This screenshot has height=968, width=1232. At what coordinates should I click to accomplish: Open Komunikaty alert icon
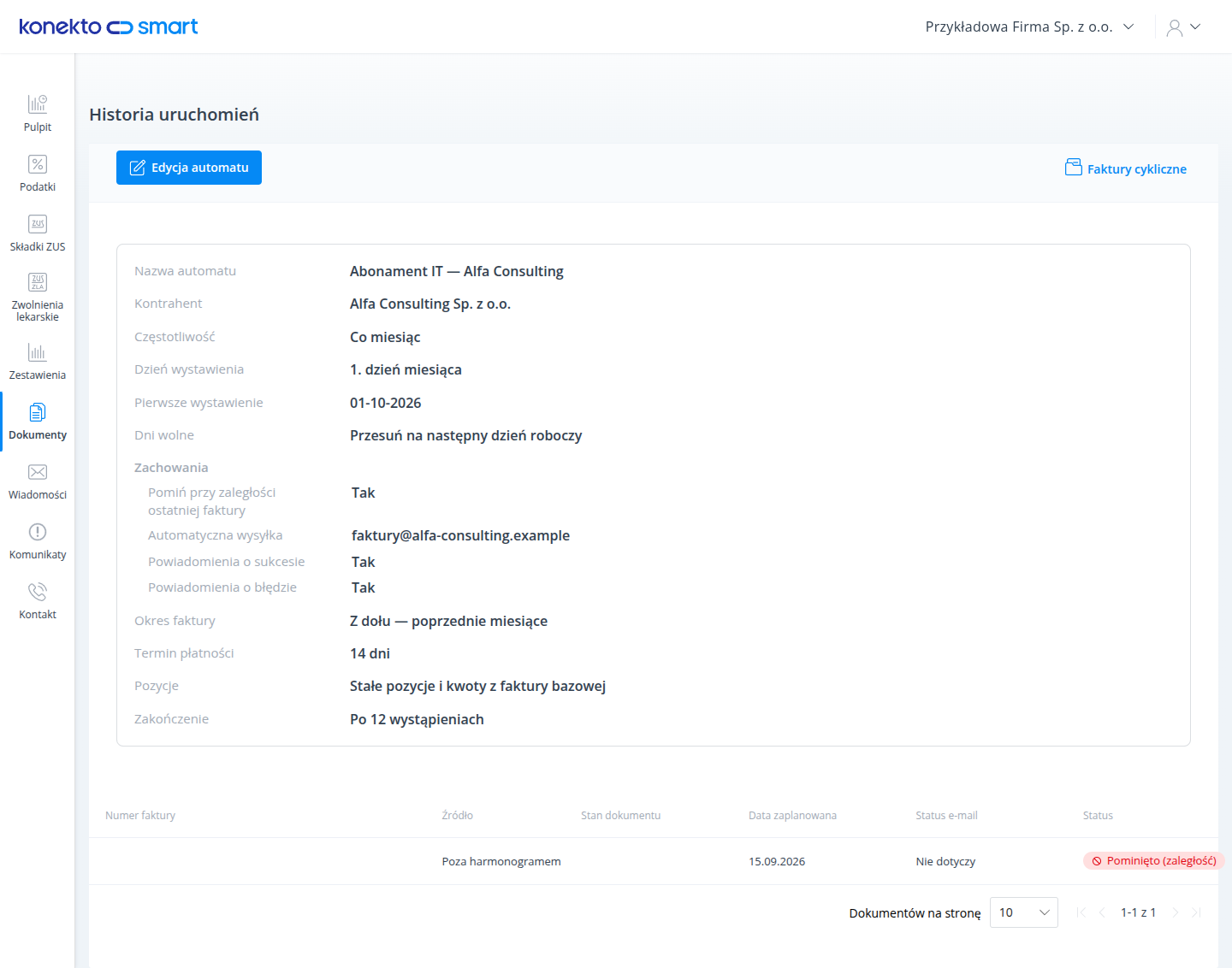click(x=38, y=532)
